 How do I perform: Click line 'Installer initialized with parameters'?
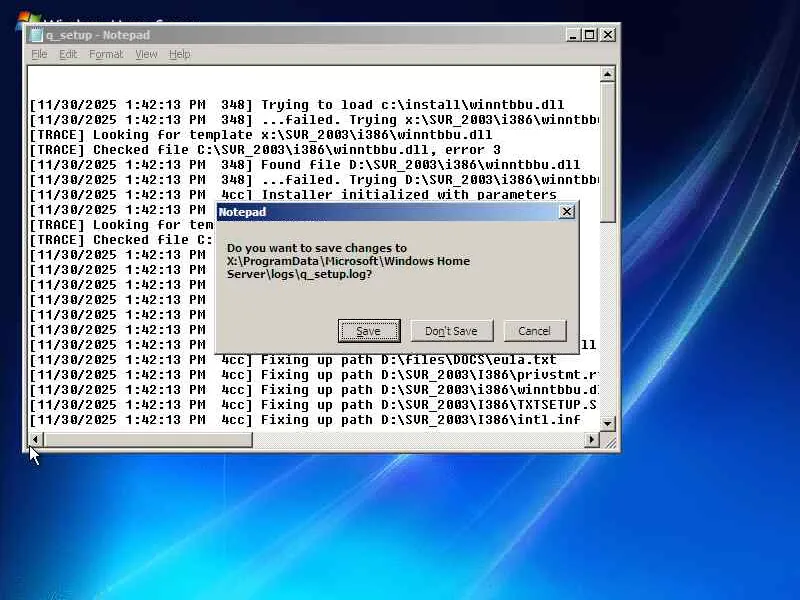coord(293,195)
